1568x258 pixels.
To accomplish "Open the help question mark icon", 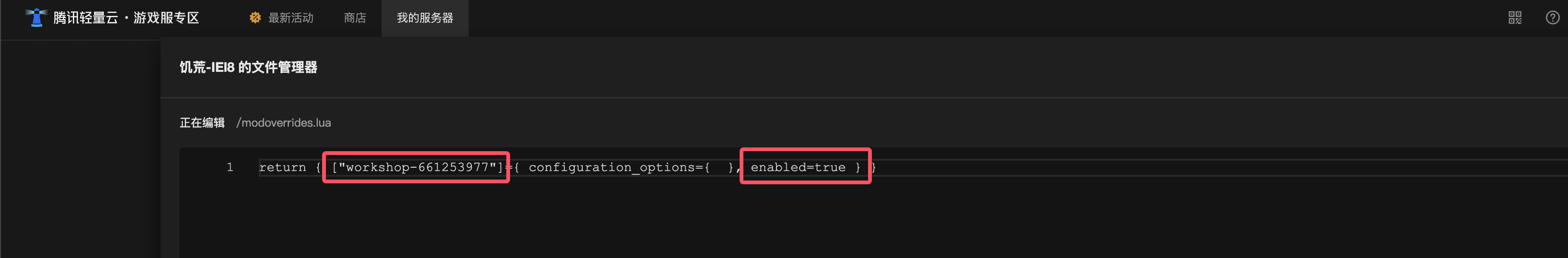I will pos(1553,17).
